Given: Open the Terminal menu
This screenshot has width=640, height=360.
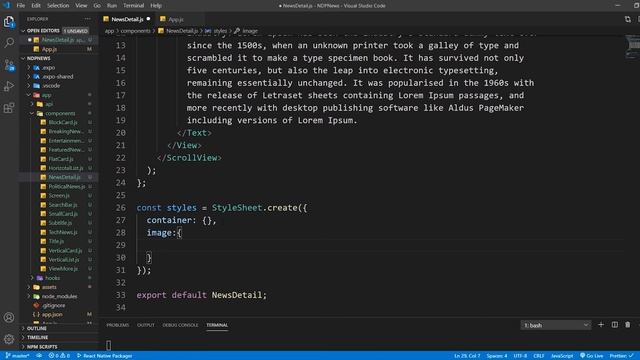Looking at the screenshot, I should click(133, 6).
